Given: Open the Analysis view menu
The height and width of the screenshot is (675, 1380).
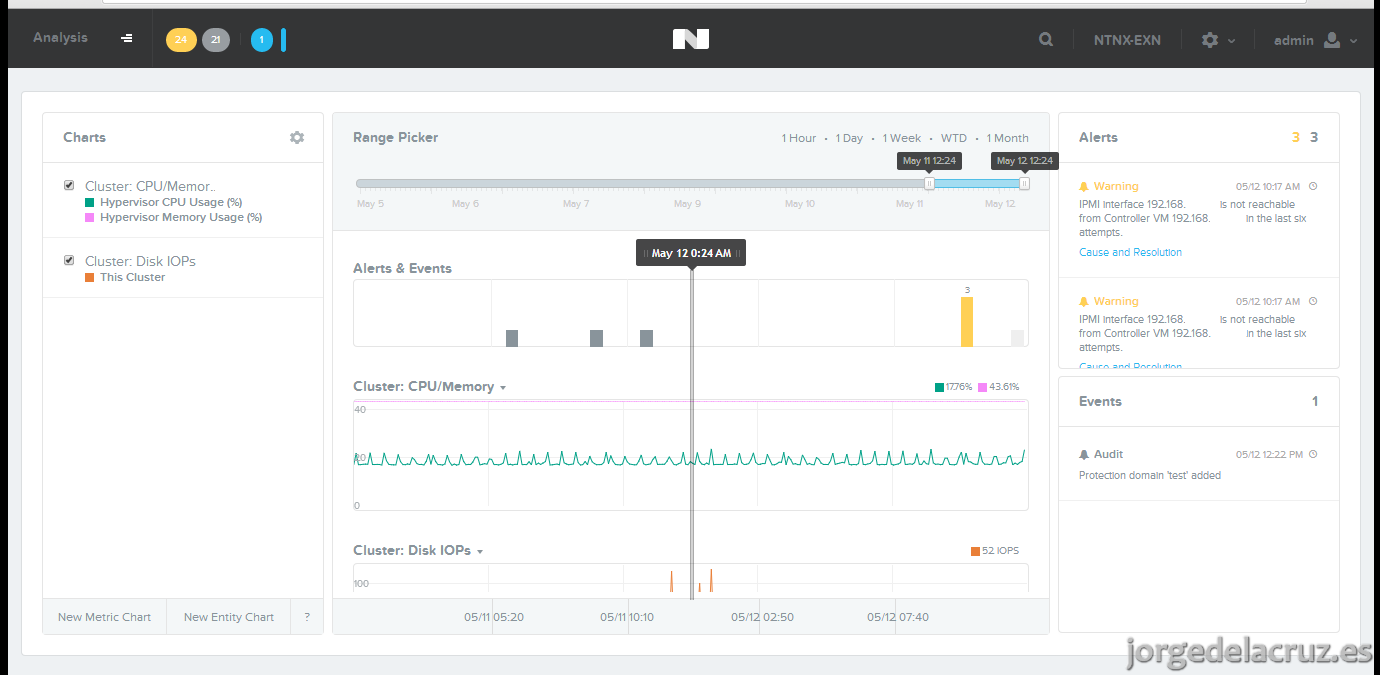Looking at the screenshot, I should click(x=60, y=38).
